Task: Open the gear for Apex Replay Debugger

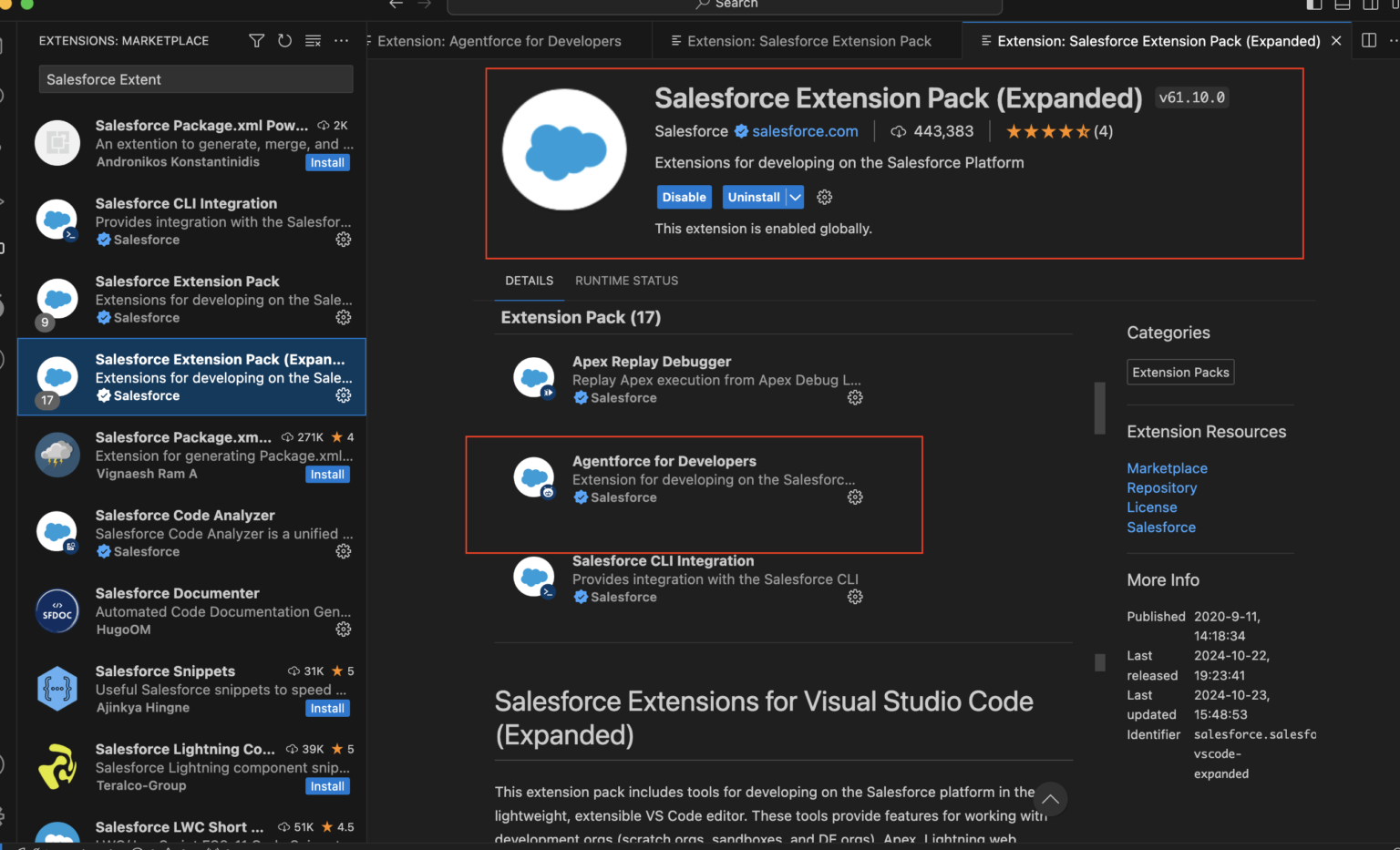Action: pyautogui.click(x=854, y=398)
